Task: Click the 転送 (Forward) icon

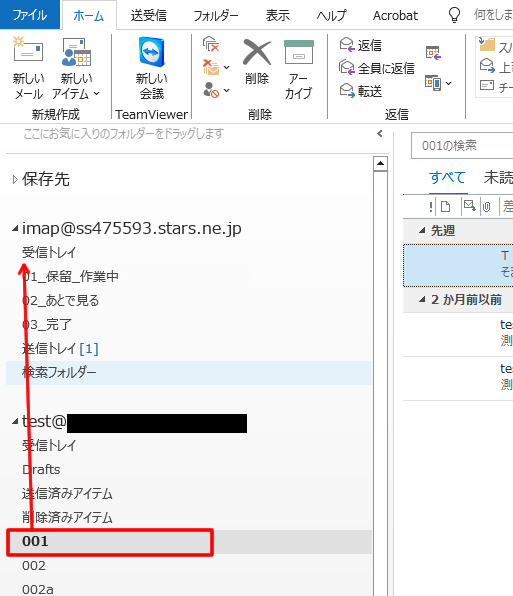Action: [x=361, y=91]
